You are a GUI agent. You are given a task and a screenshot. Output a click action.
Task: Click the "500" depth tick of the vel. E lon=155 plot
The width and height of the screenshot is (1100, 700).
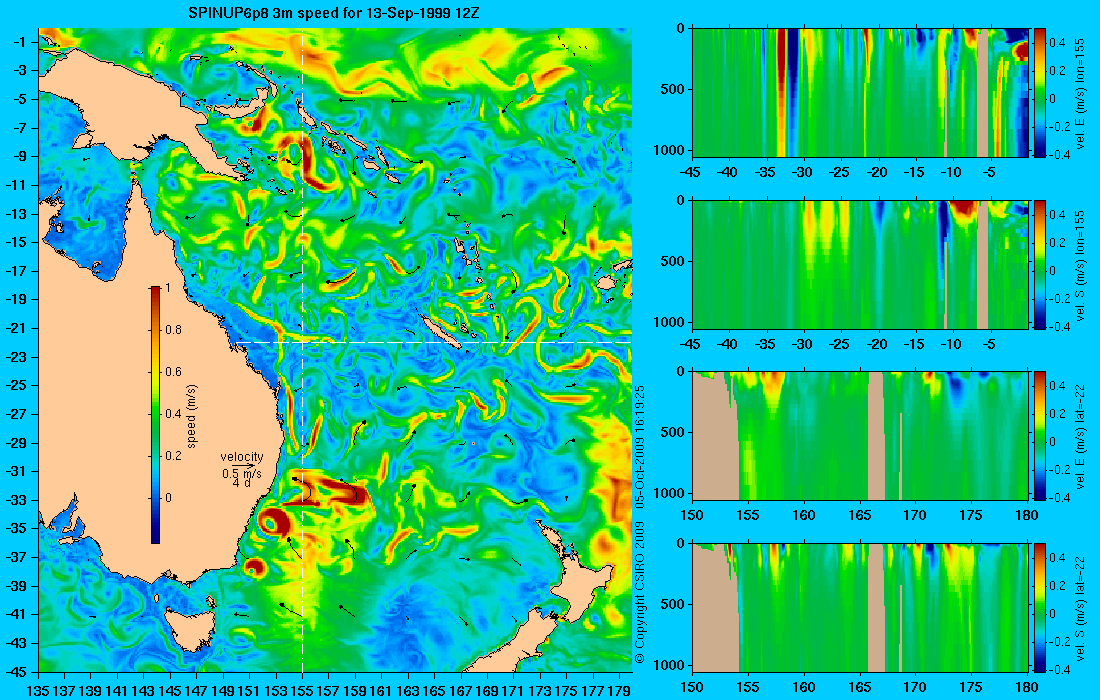[673, 90]
